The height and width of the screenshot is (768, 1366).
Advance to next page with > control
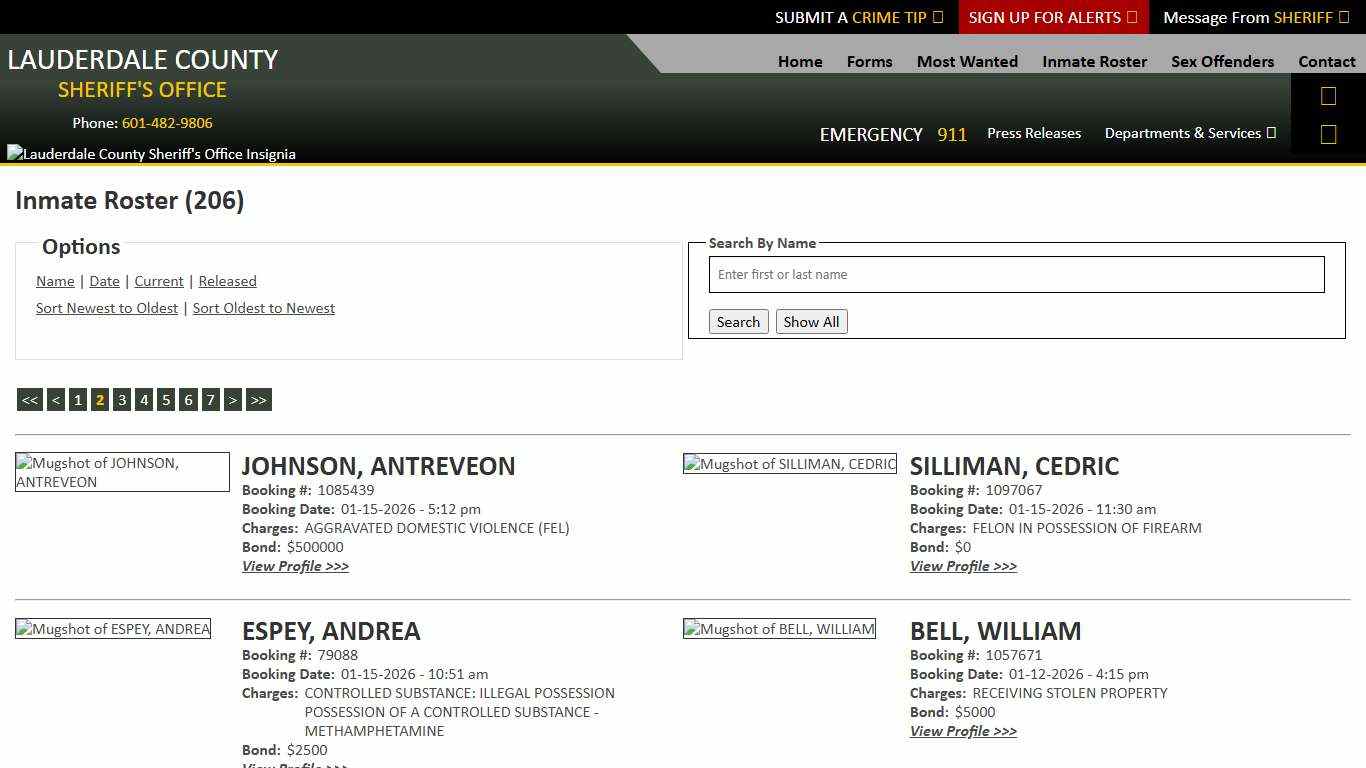point(233,399)
